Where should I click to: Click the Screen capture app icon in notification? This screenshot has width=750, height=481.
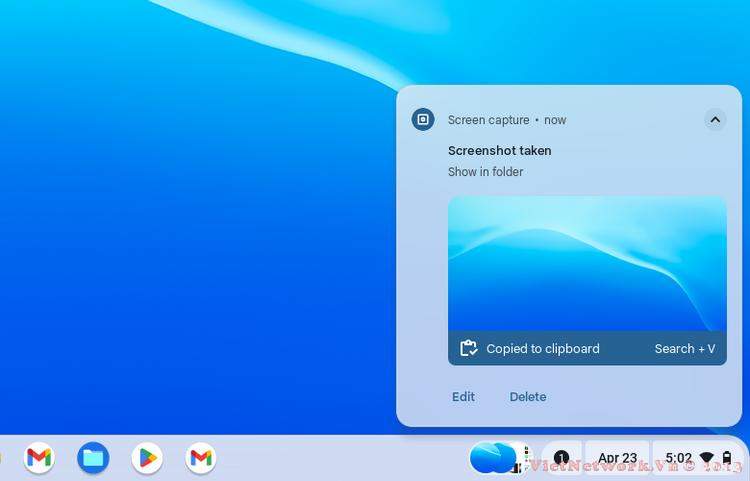[x=423, y=120]
